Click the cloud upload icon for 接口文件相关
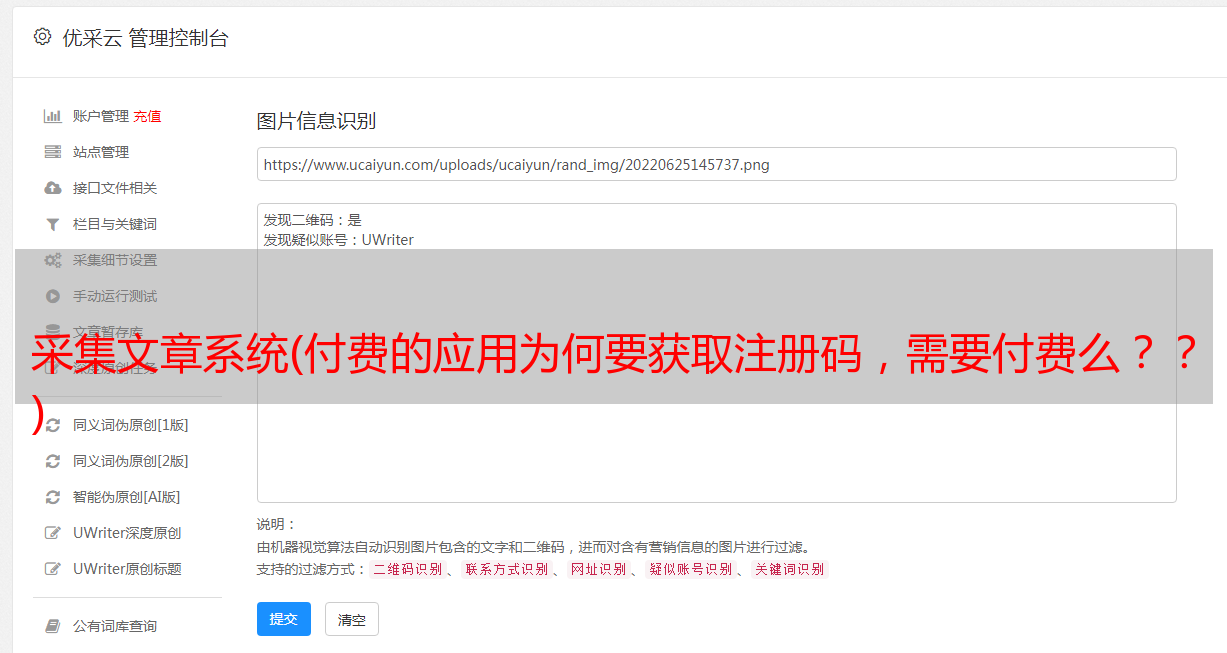This screenshot has width=1227, height=653. pyautogui.click(x=53, y=188)
